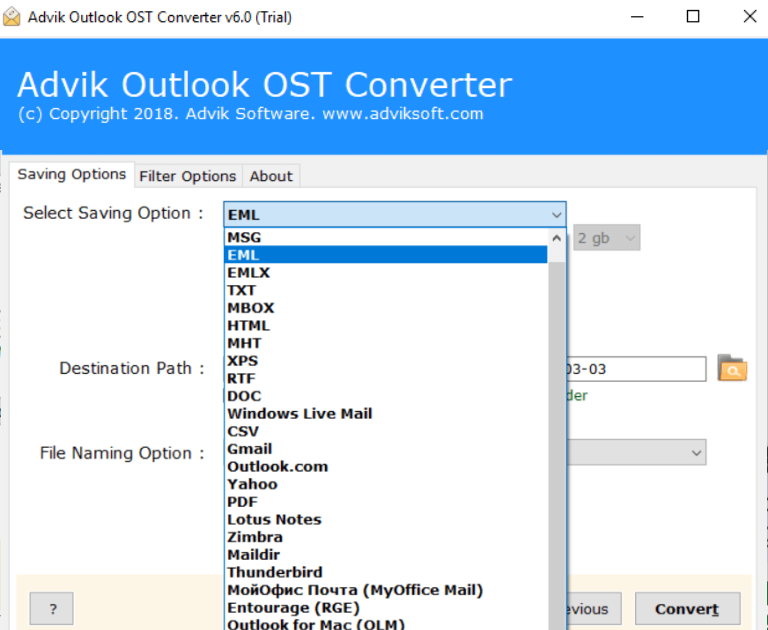
Task: Choose MSG from the saving list
Action: [x=386, y=238]
